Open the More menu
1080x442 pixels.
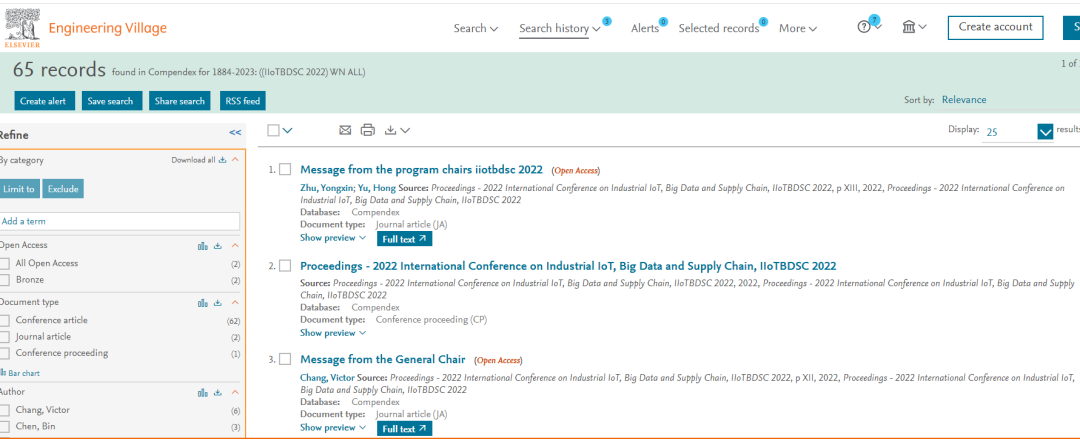pyautogui.click(x=798, y=28)
